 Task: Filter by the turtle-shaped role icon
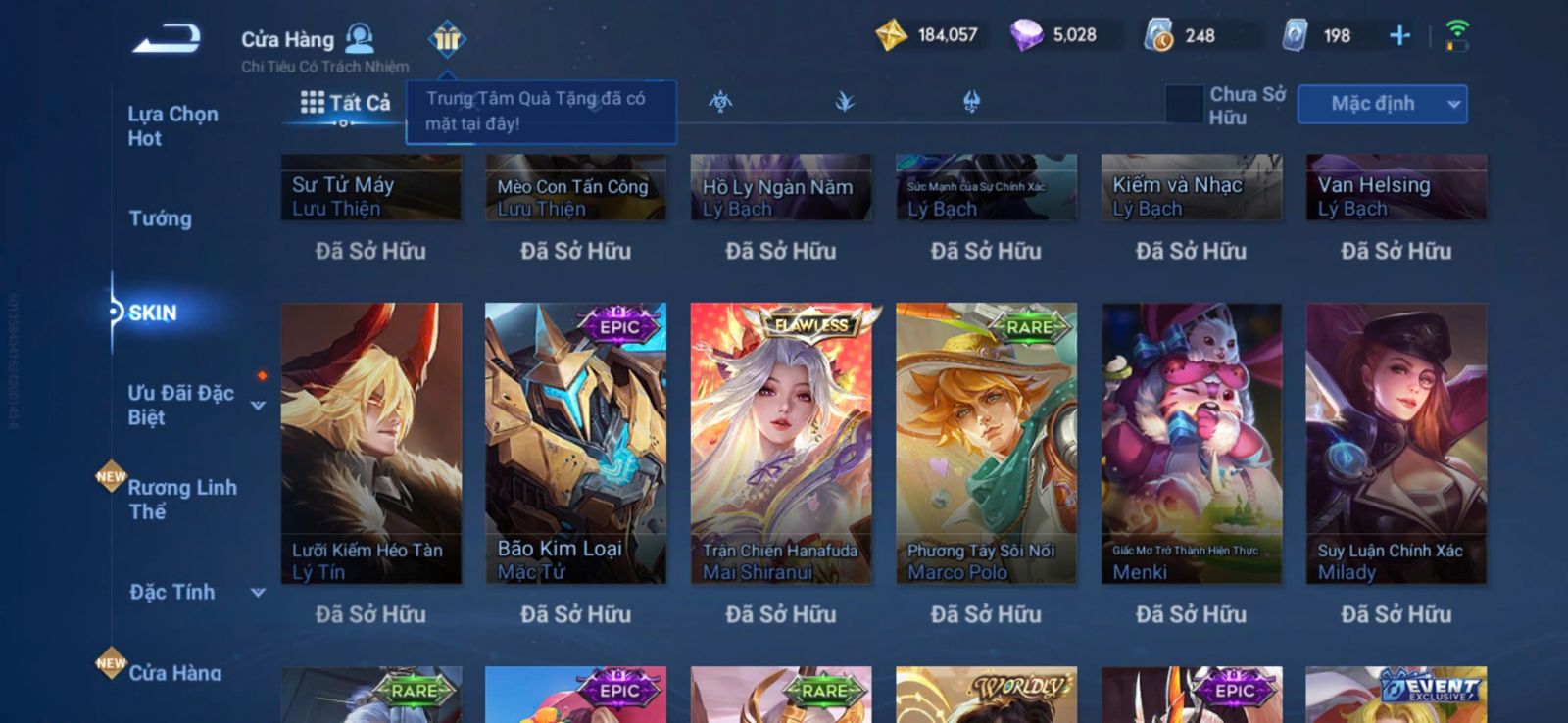pyautogui.click(x=720, y=101)
